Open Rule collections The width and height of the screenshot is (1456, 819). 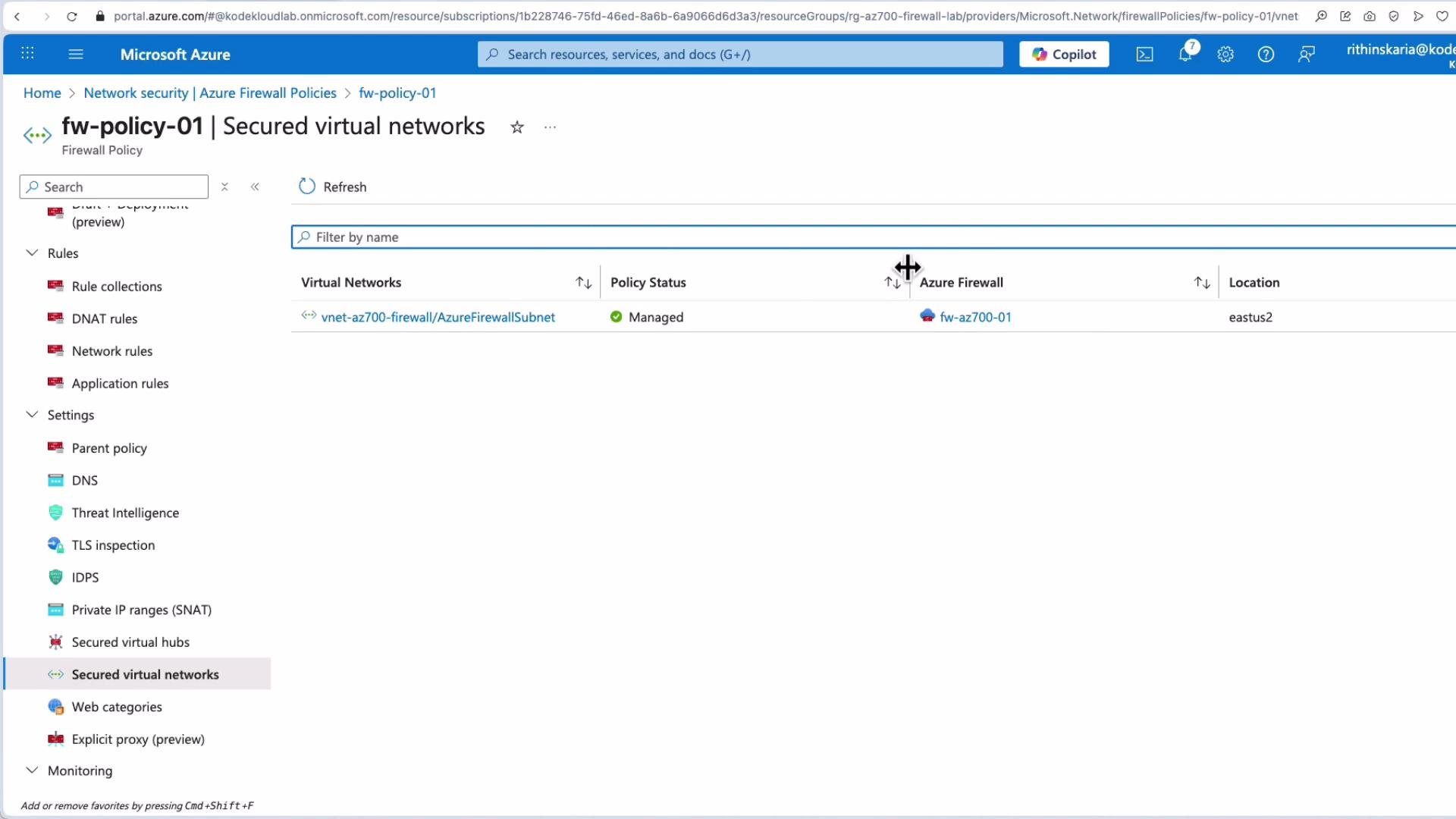(117, 286)
